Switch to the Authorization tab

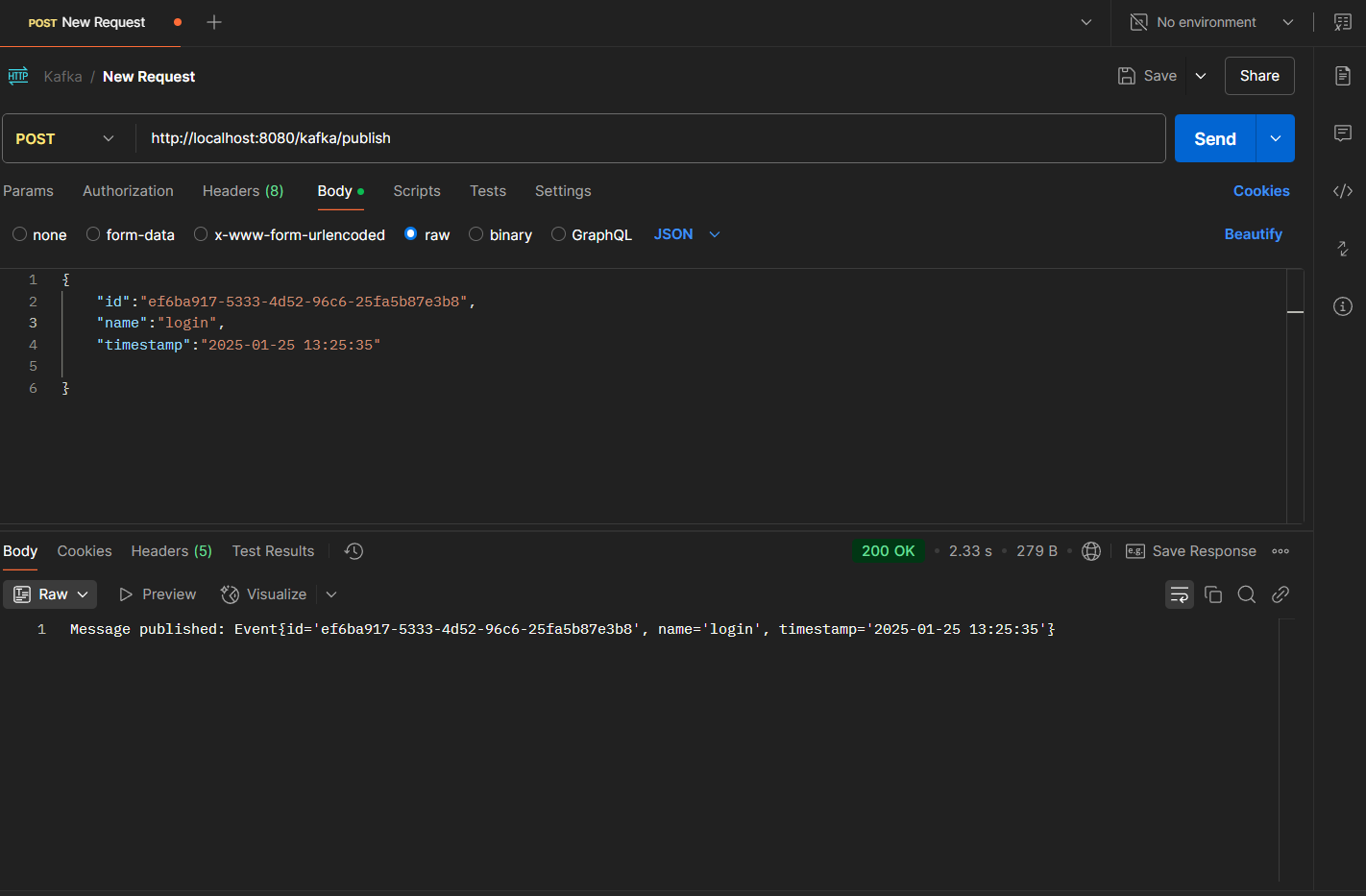coord(128,191)
